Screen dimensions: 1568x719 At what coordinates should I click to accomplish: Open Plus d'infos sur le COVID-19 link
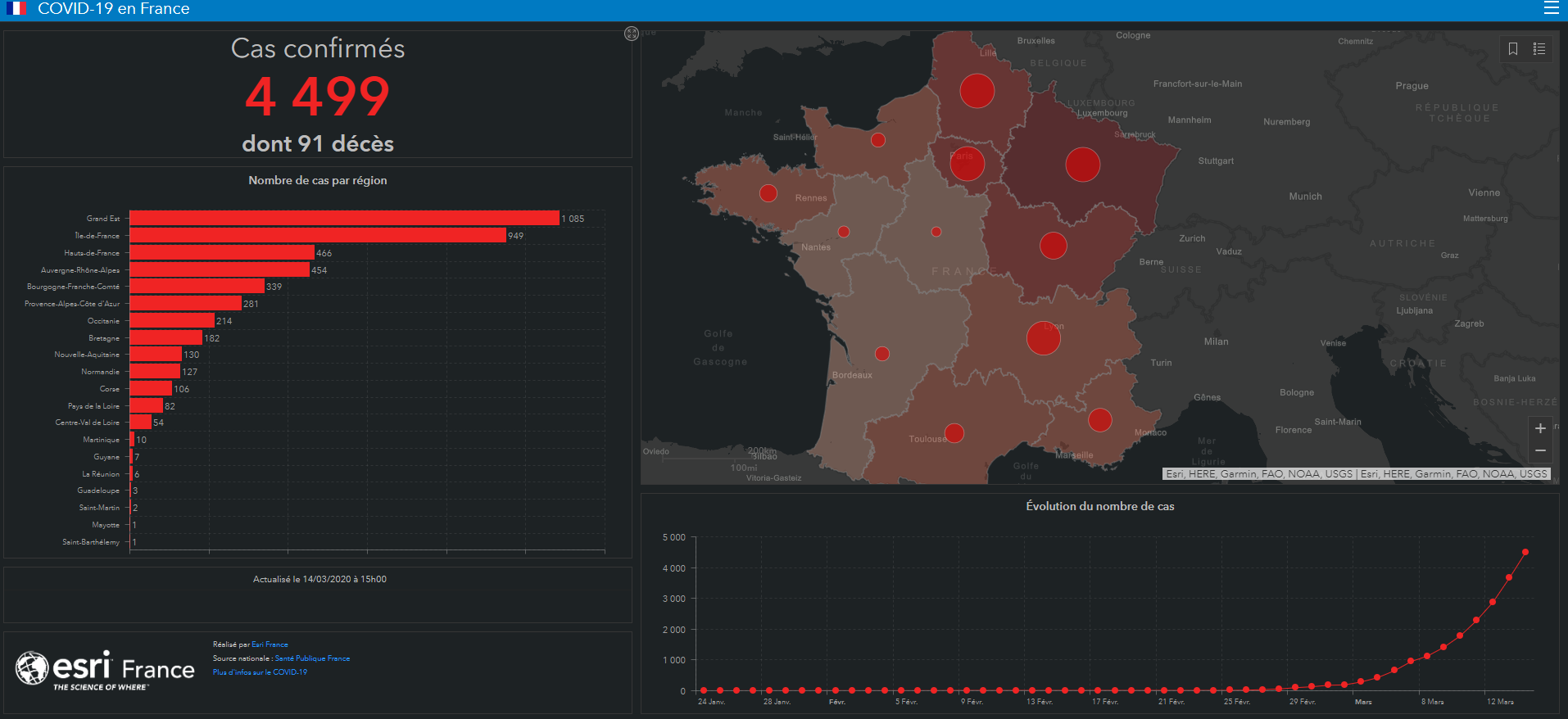pyautogui.click(x=260, y=672)
